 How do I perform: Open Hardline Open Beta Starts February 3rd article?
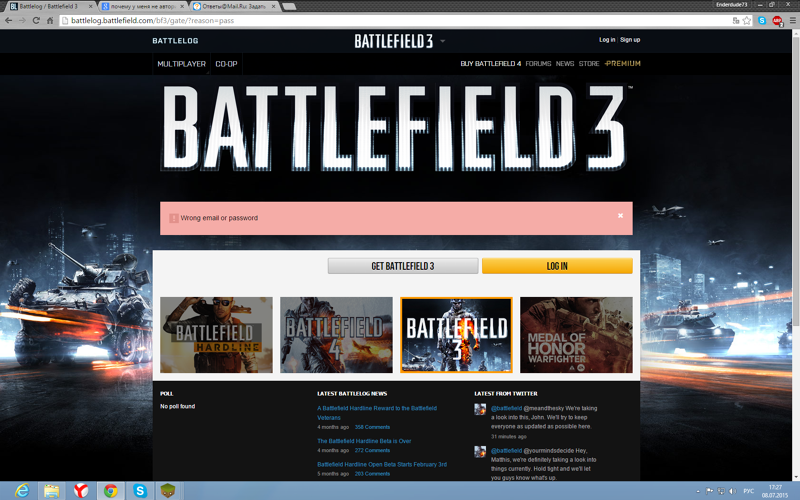coord(382,464)
